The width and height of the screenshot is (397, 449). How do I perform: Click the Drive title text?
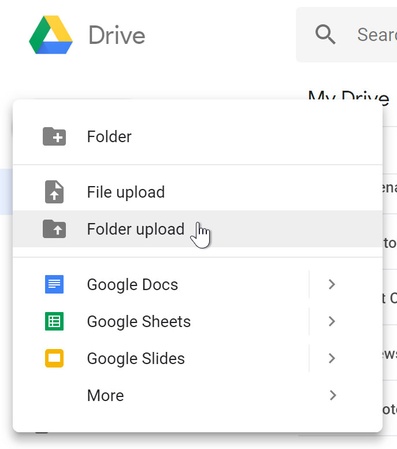(x=117, y=35)
